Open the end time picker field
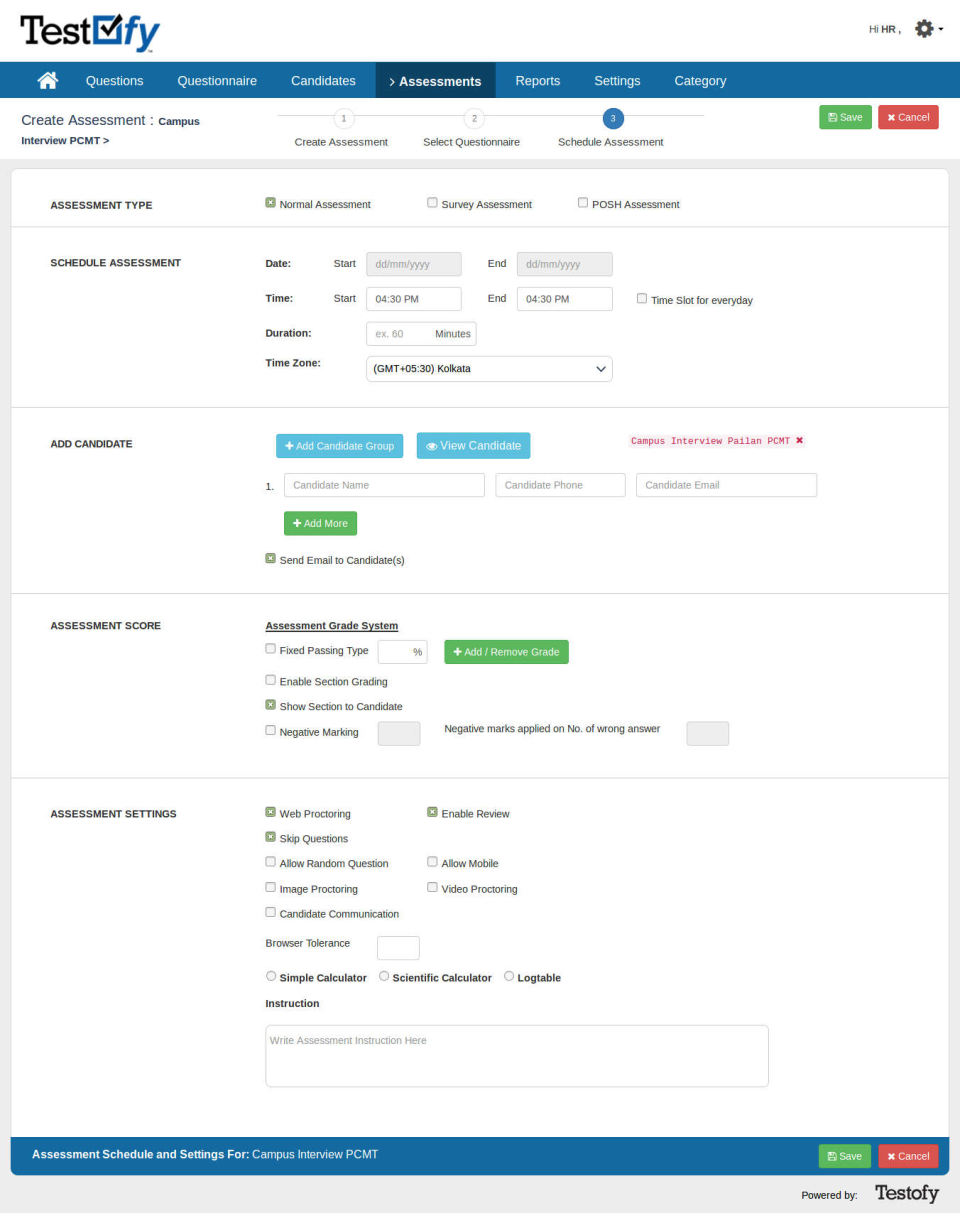Image resolution: width=960 pixels, height=1213 pixels. click(x=564, y=299)
